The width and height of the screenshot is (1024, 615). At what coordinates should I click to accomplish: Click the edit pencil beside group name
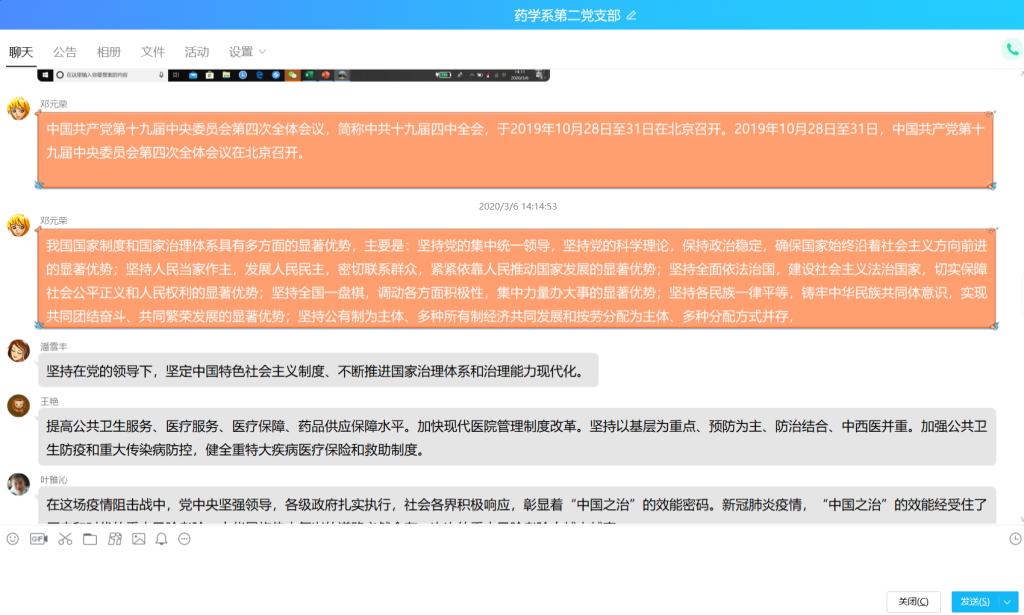pyautogui.click(x=631, y=15)
